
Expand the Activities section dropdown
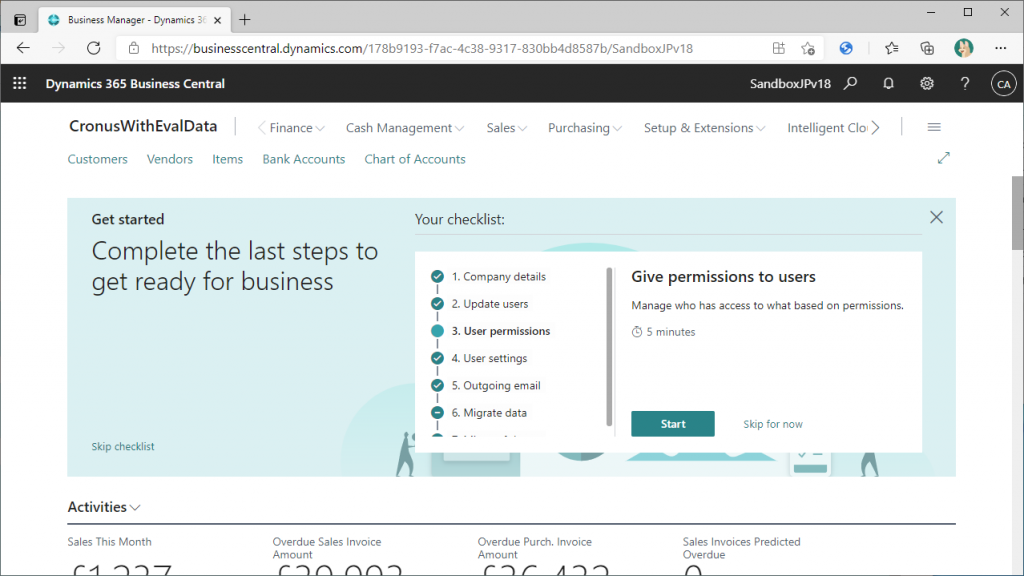[x=104, y=507]
